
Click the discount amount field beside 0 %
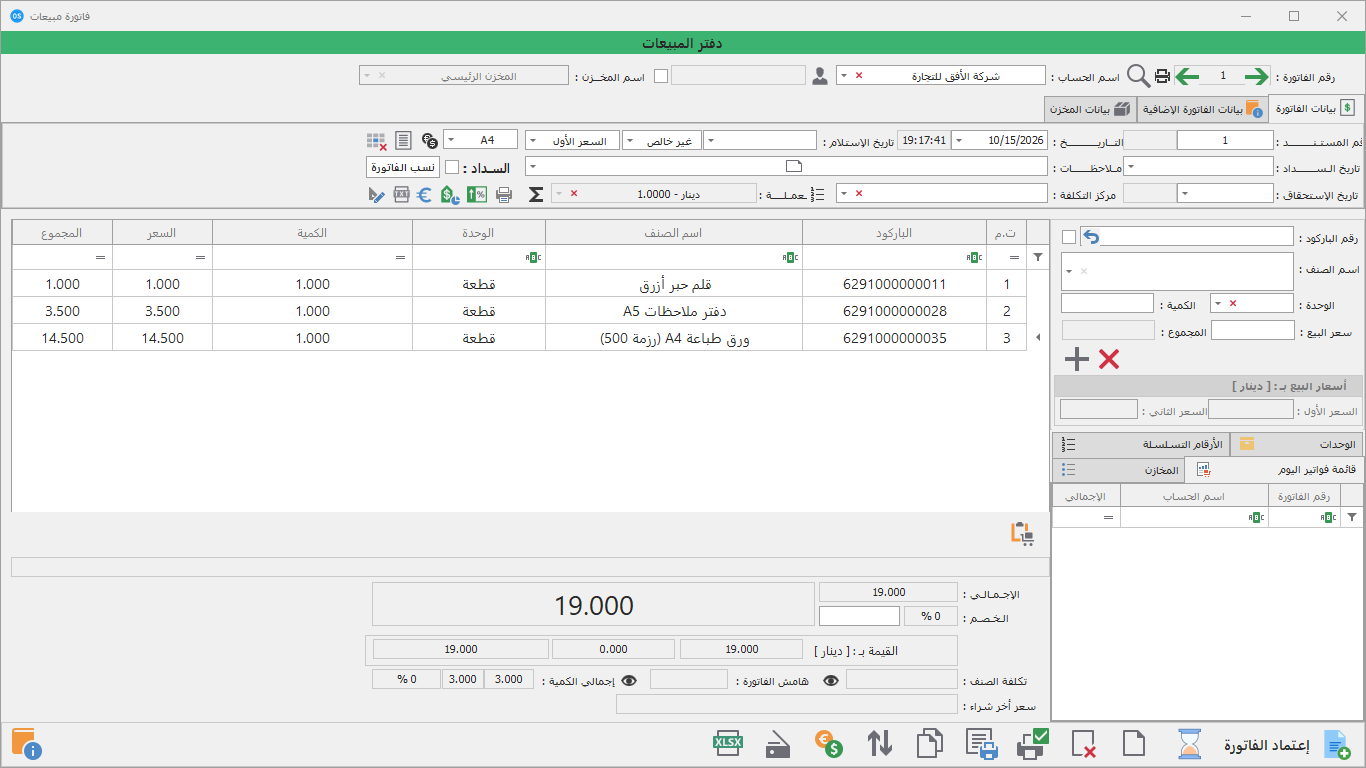click(859, 616)
